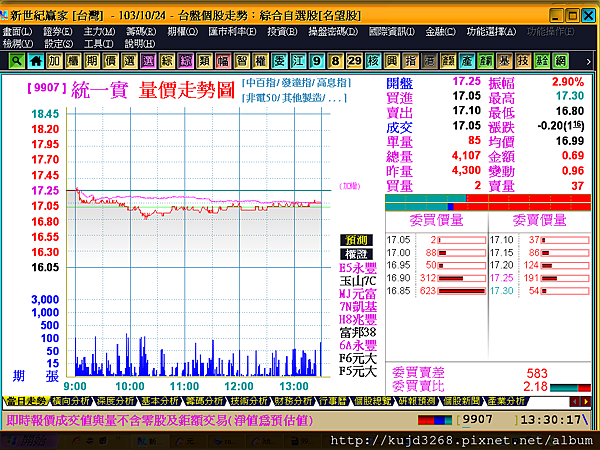Click the 加 toolbar button
Screen dimensions: 600x450
pos(54,61)
